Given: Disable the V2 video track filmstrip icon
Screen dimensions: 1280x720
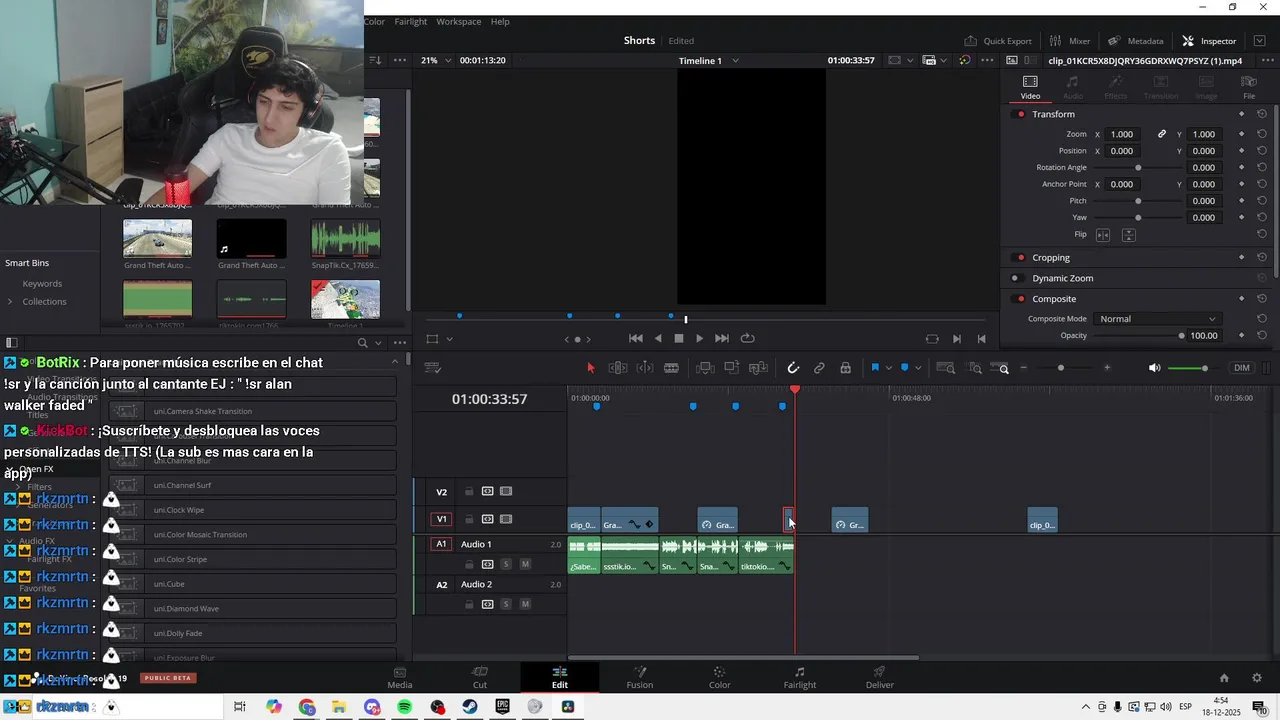Looking at the screenshot, I should point(506,492).
